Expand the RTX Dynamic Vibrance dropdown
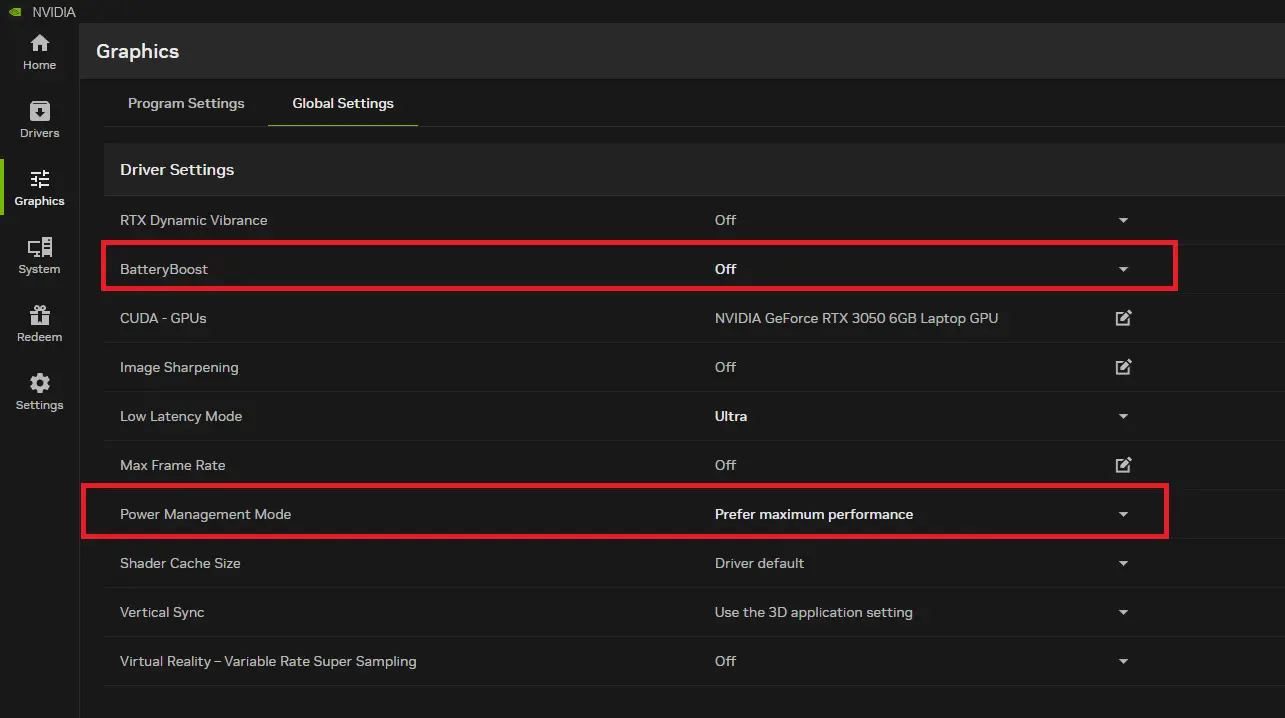 pyautogui.click(x=1123, y=220)
